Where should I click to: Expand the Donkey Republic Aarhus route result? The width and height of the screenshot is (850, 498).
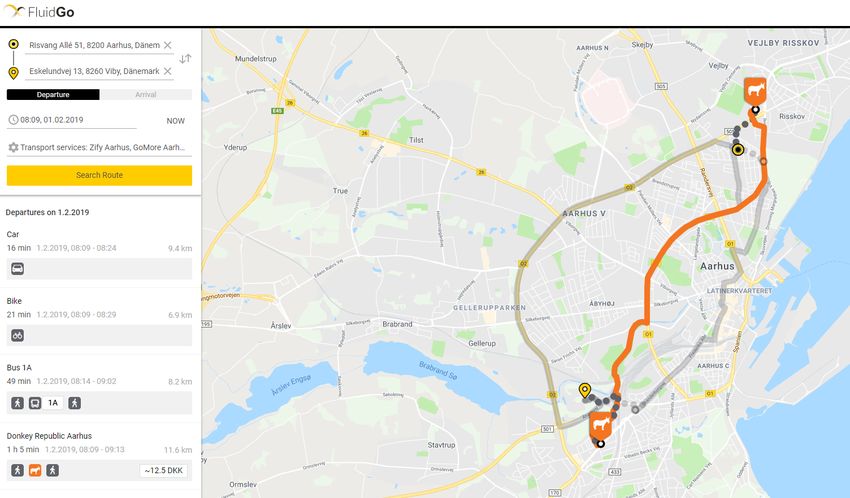99,456
